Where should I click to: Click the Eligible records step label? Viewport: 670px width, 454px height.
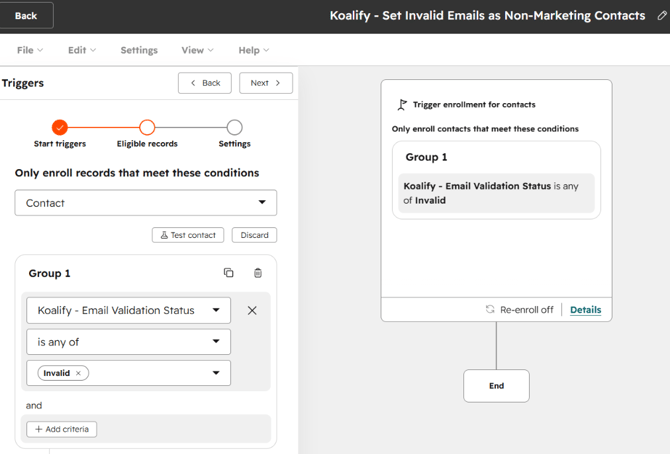click(x=147, y=144)
